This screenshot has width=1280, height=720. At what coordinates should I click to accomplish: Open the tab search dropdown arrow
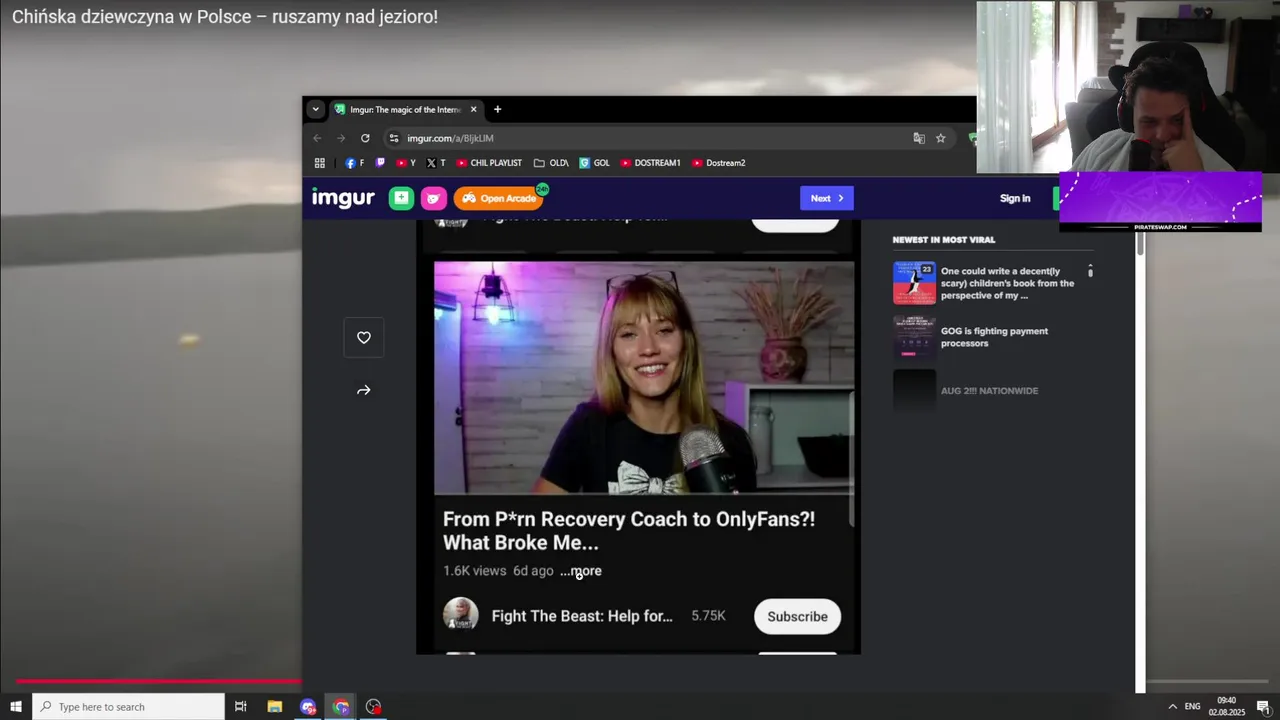pos(315,110)
